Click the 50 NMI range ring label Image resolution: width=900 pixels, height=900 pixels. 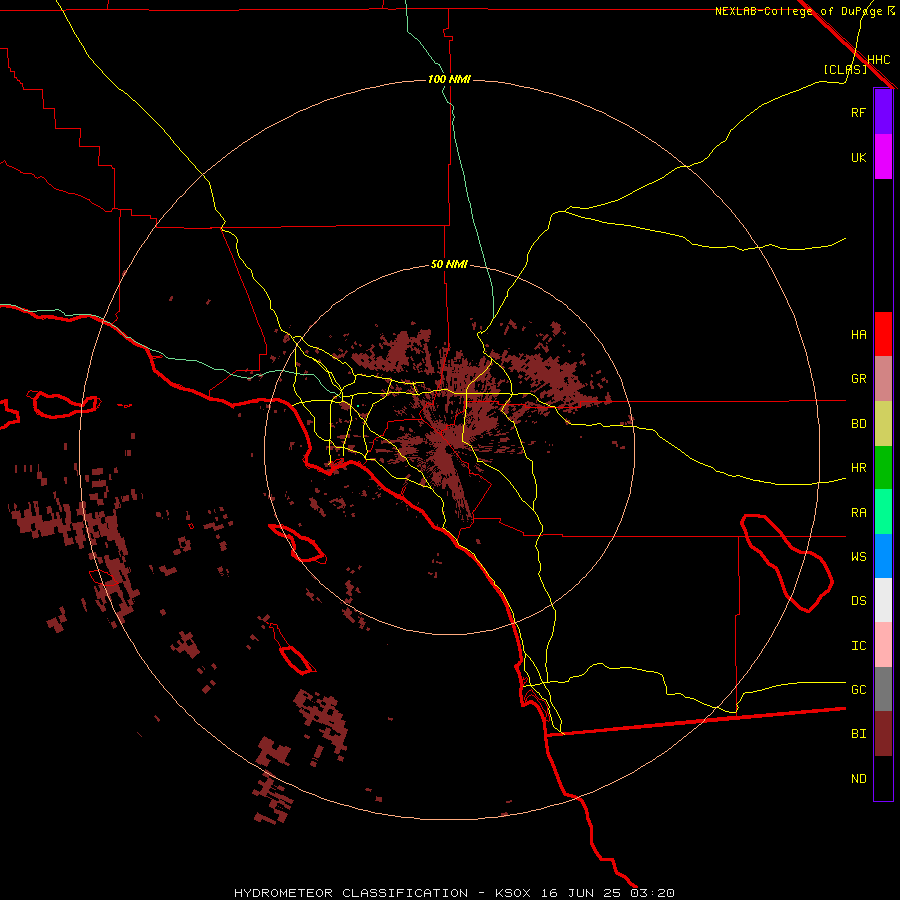pos(449,264)
